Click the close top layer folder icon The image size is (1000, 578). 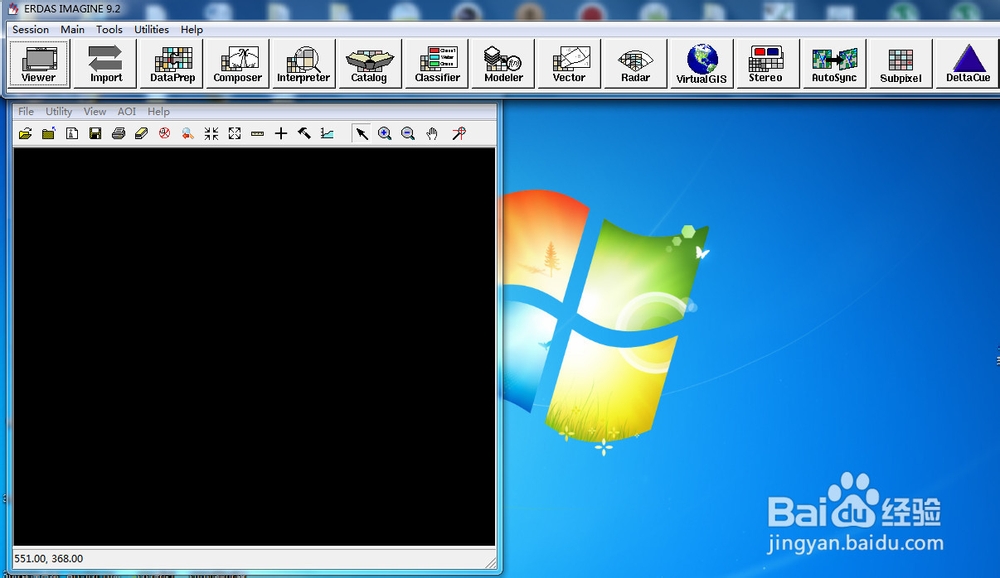pos(48,133)
